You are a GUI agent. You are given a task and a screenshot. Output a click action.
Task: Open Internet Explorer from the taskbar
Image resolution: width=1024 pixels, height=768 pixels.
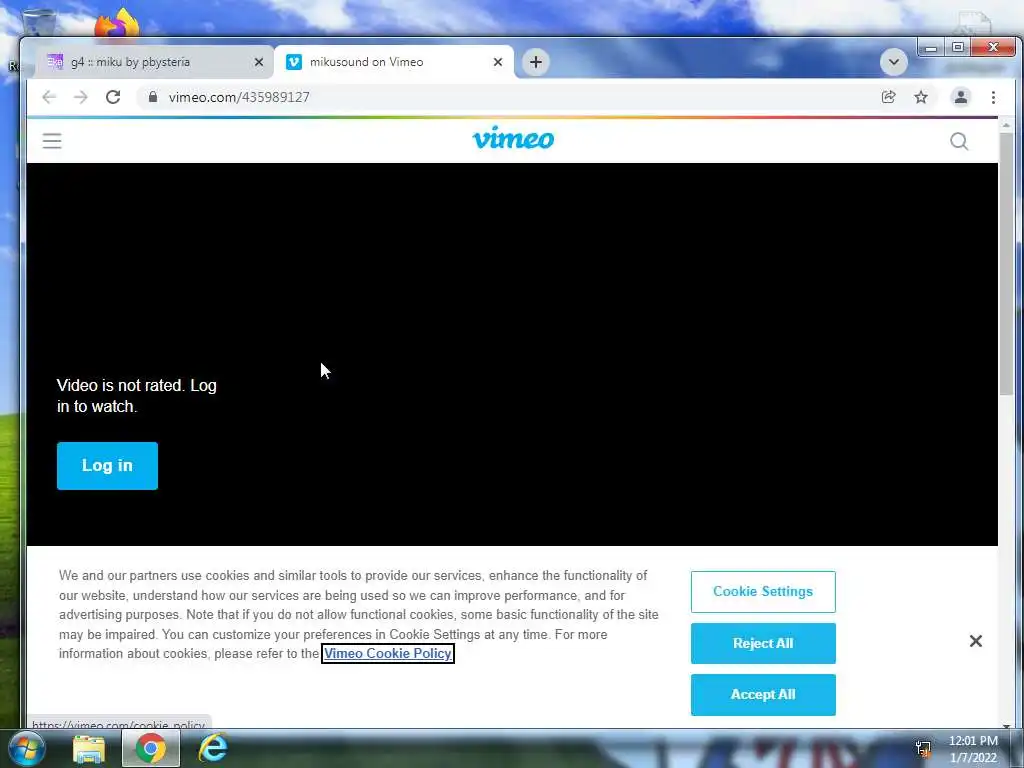(x=213, y=748)
